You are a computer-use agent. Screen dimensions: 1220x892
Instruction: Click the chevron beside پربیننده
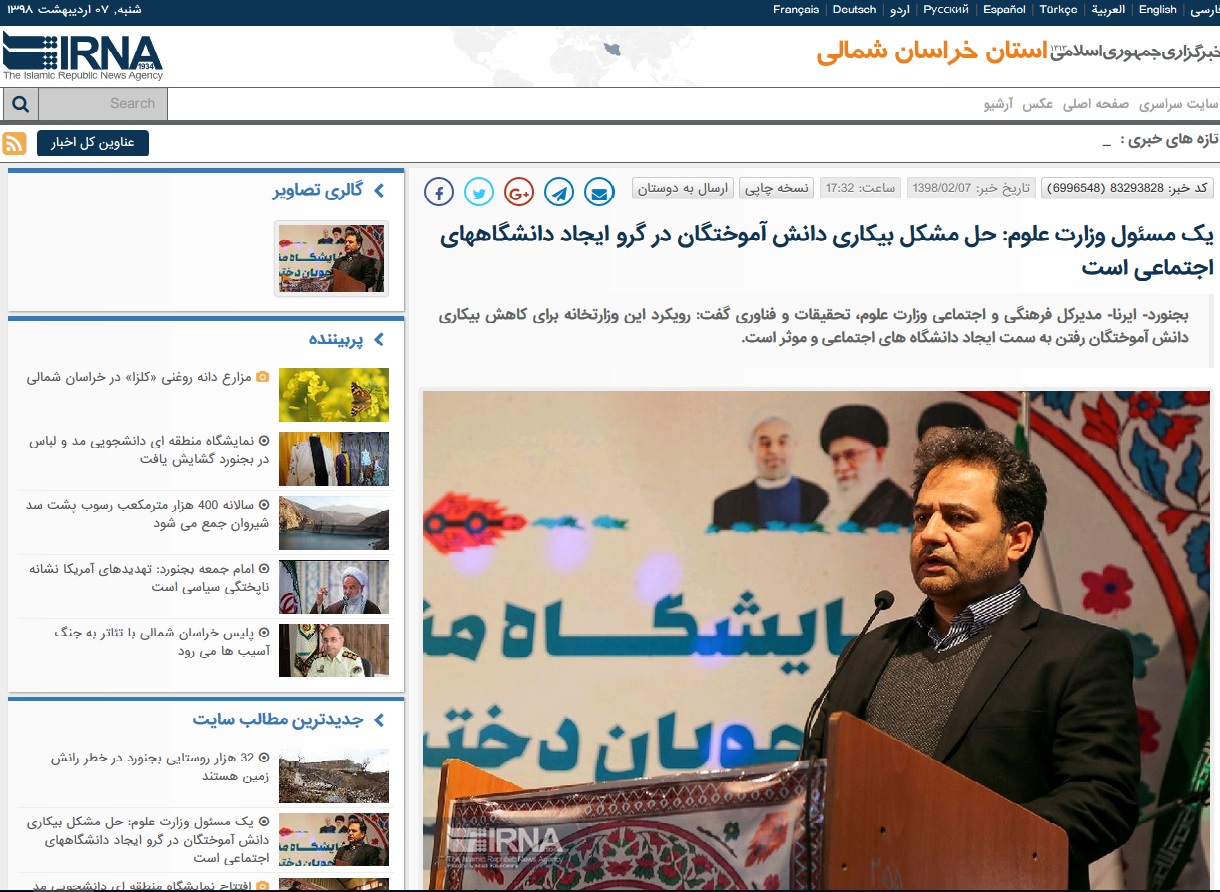point(379,340)
